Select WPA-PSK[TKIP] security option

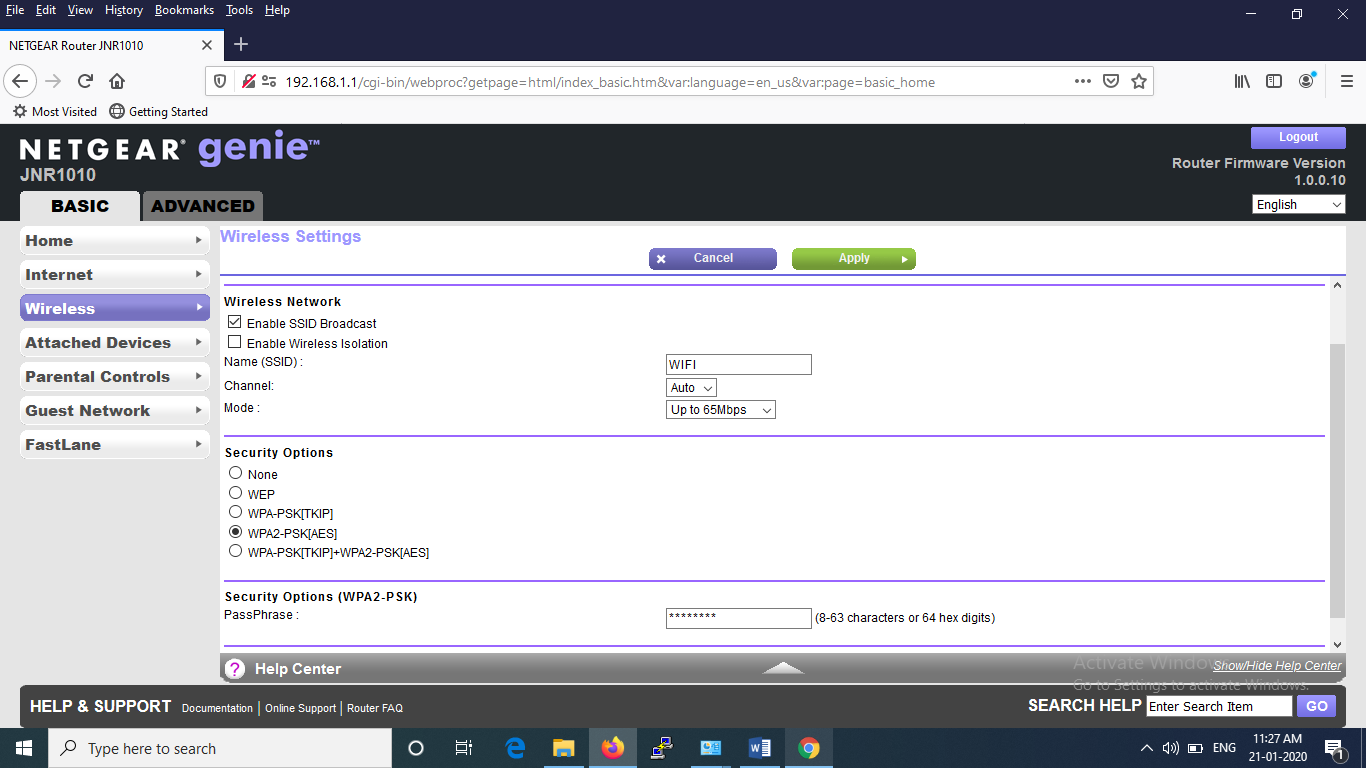235,512
